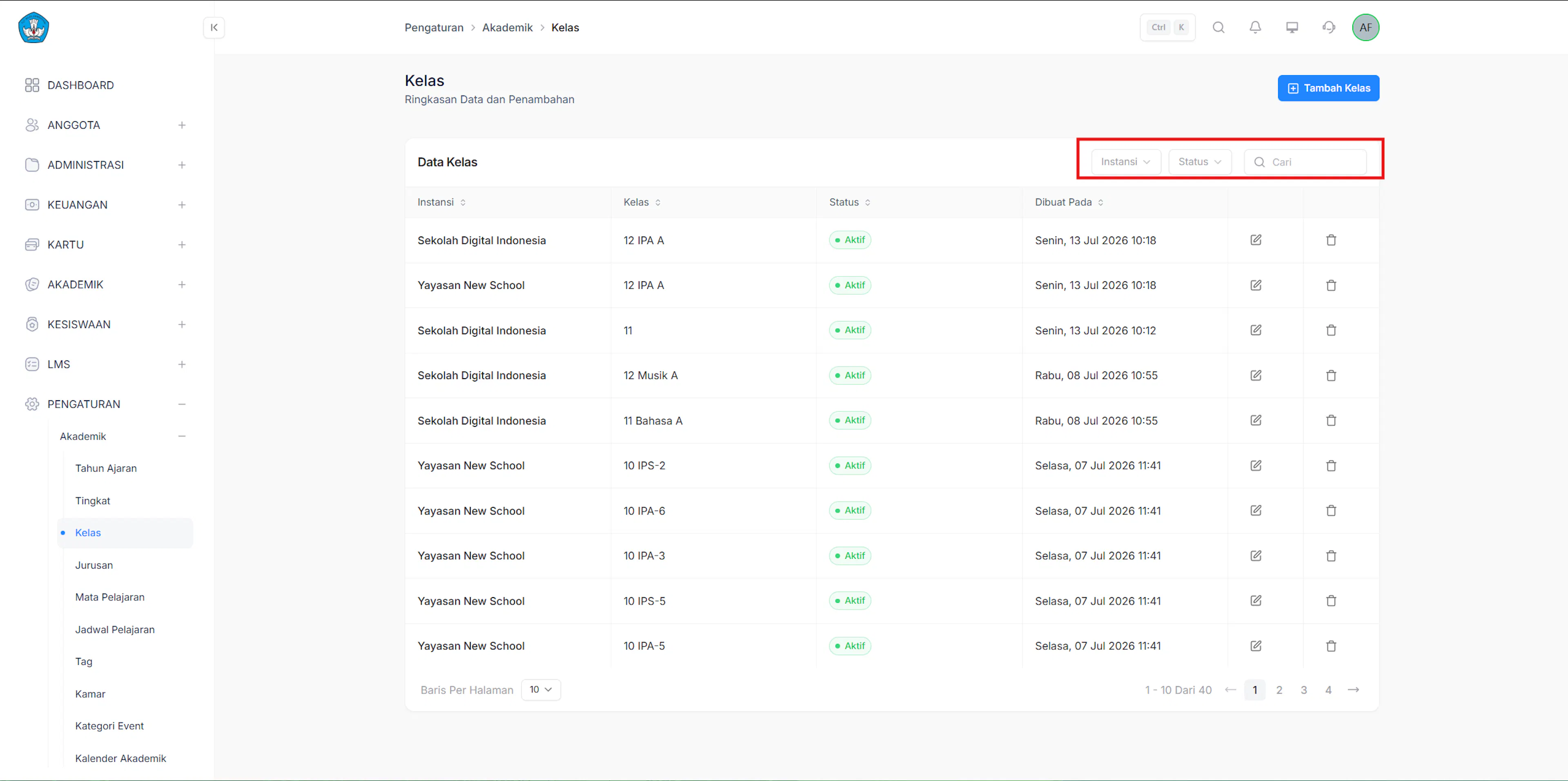The image size is (1568, 781).
Task: Click the Akademik breadcrumb link
Action: pyautogui.click(x=507, y=27)
